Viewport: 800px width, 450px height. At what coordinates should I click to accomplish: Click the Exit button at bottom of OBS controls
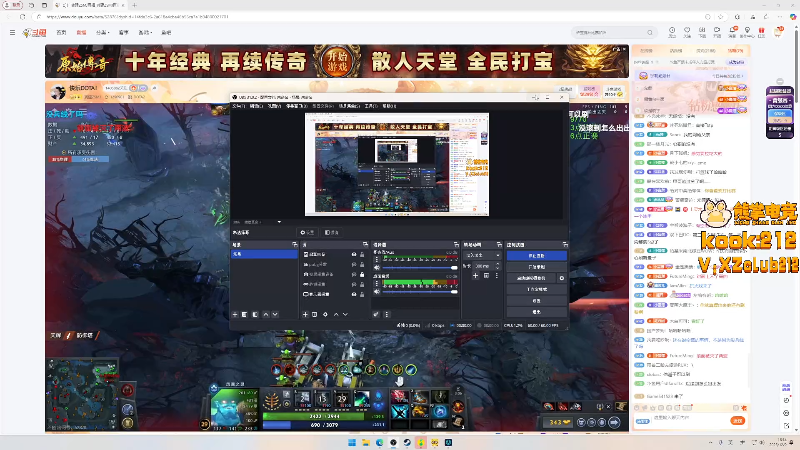(536, 311)
